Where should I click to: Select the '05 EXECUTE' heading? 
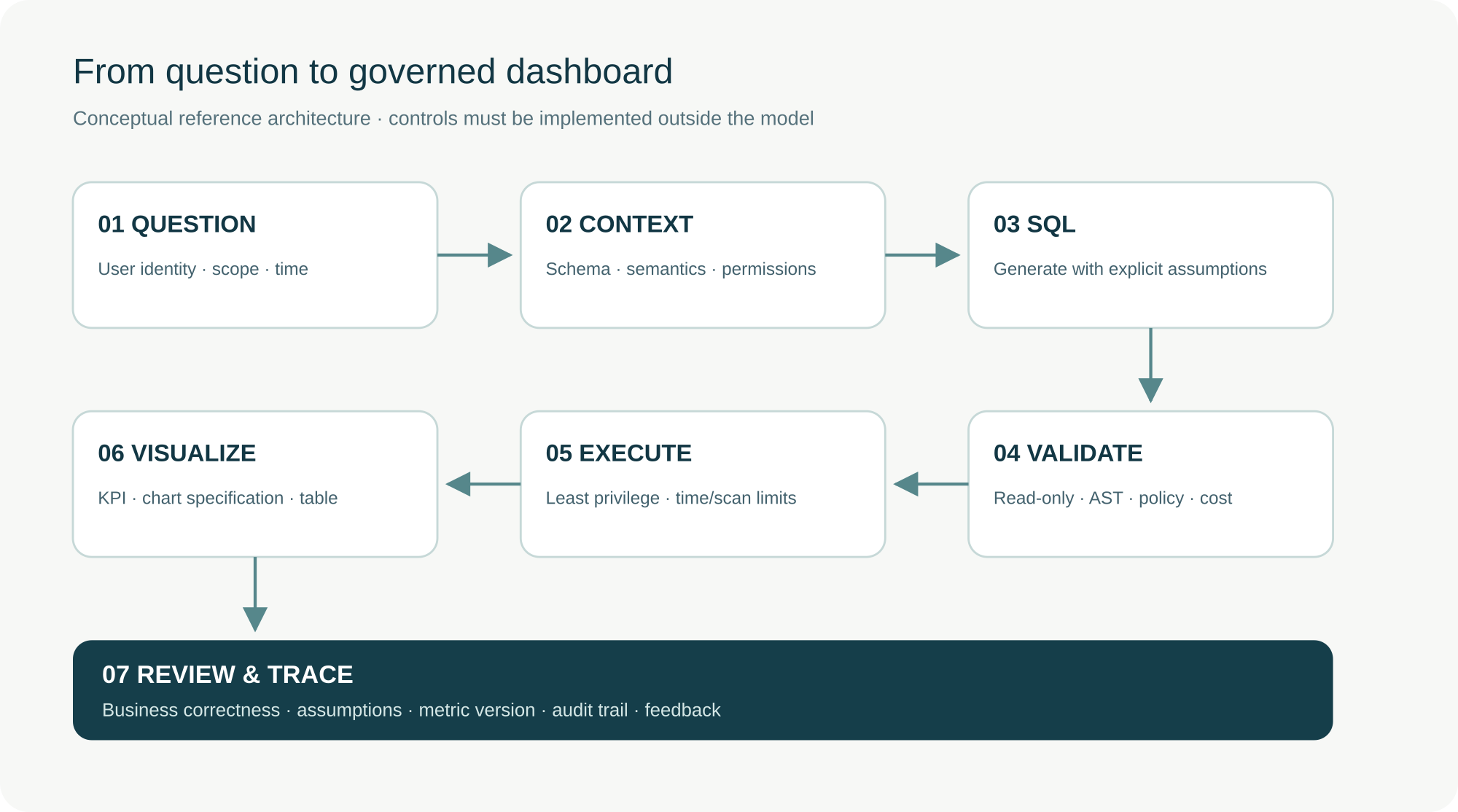point(619,453)
